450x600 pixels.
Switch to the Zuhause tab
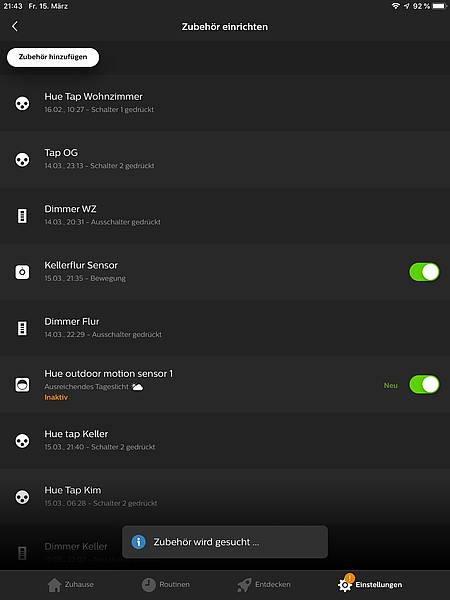click(71, 585)
